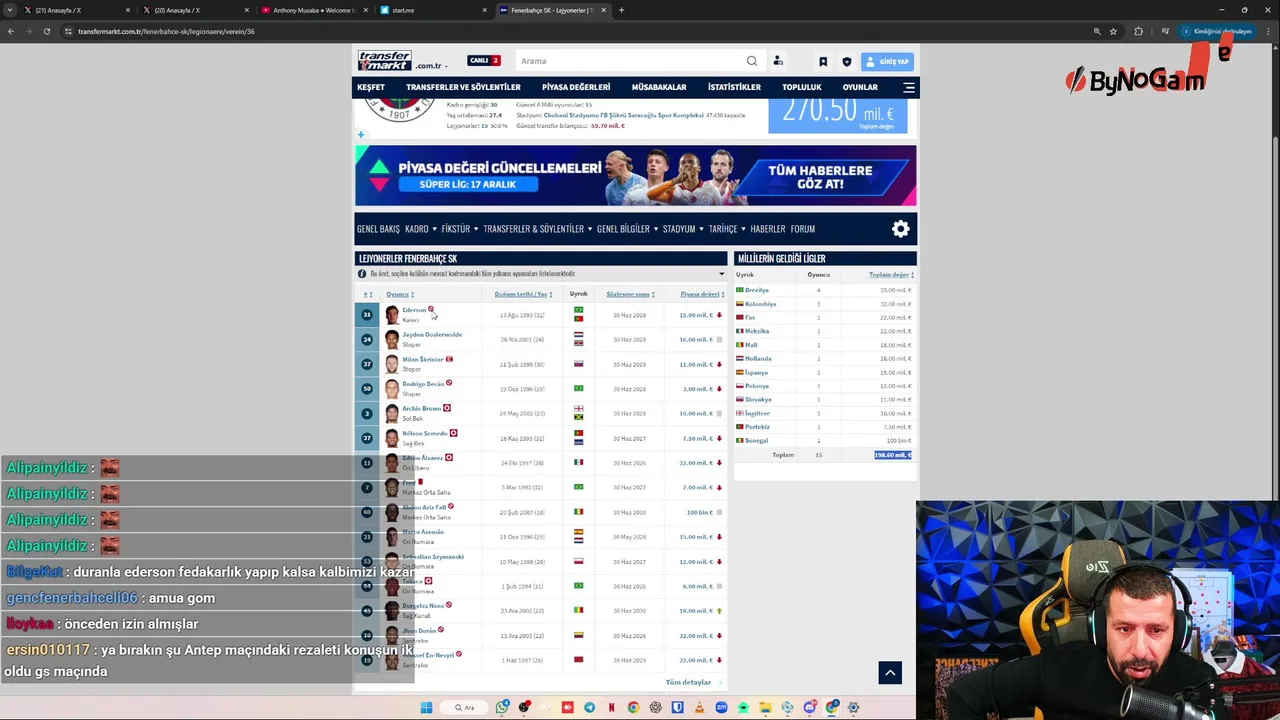Open Discord from the taskbar
The width and height of the screenshot is (1280, 720).
[810, 707]
